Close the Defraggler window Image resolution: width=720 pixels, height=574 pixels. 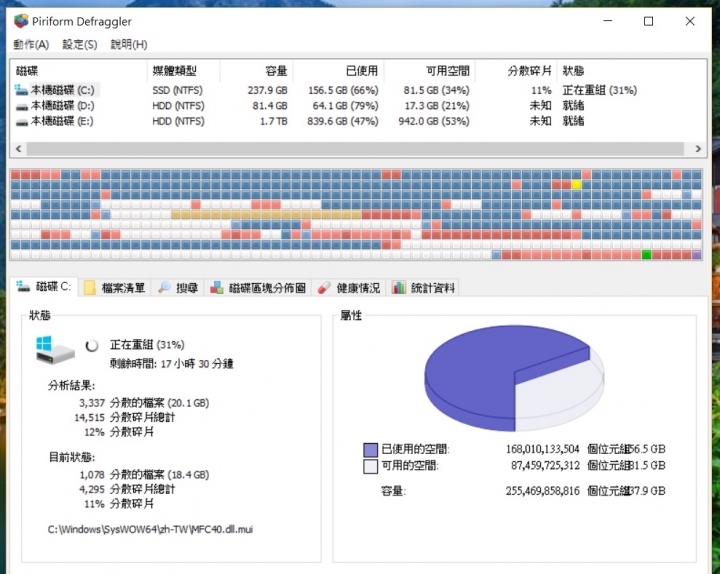pyautogui.click(x=690, y=21)
